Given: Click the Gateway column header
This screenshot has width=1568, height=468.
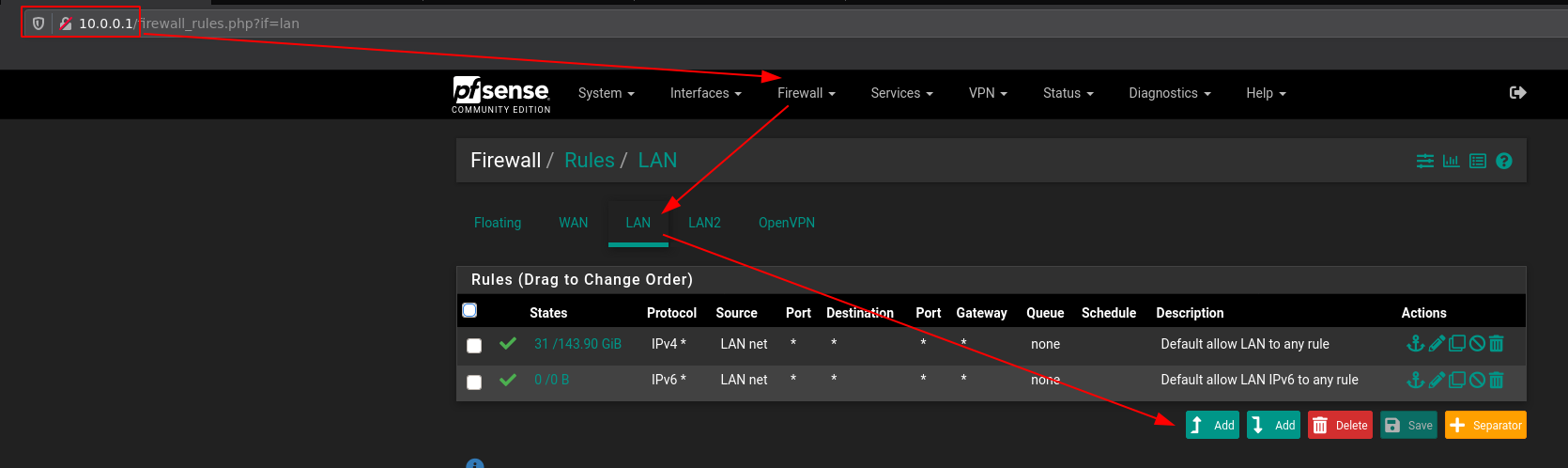Looking at the screenshot, I should [x=981, y=313].
